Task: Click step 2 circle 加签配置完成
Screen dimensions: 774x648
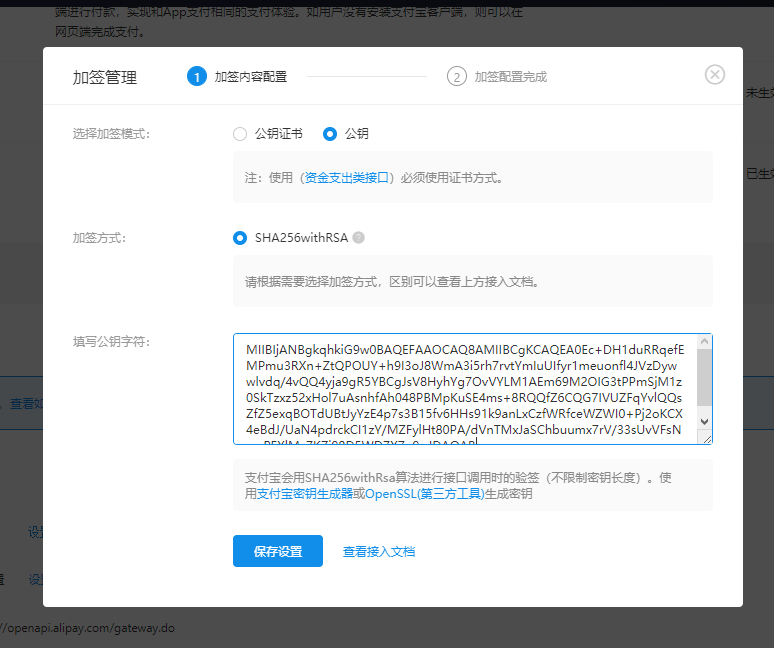Action: coord(457,76)
